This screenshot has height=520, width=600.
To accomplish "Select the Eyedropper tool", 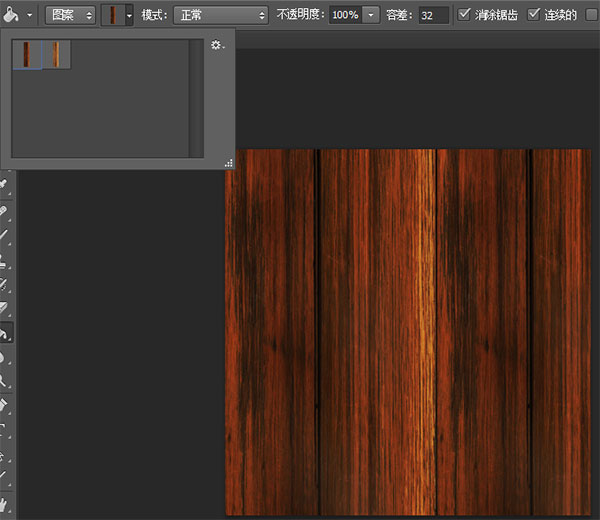I will point(4,184).
